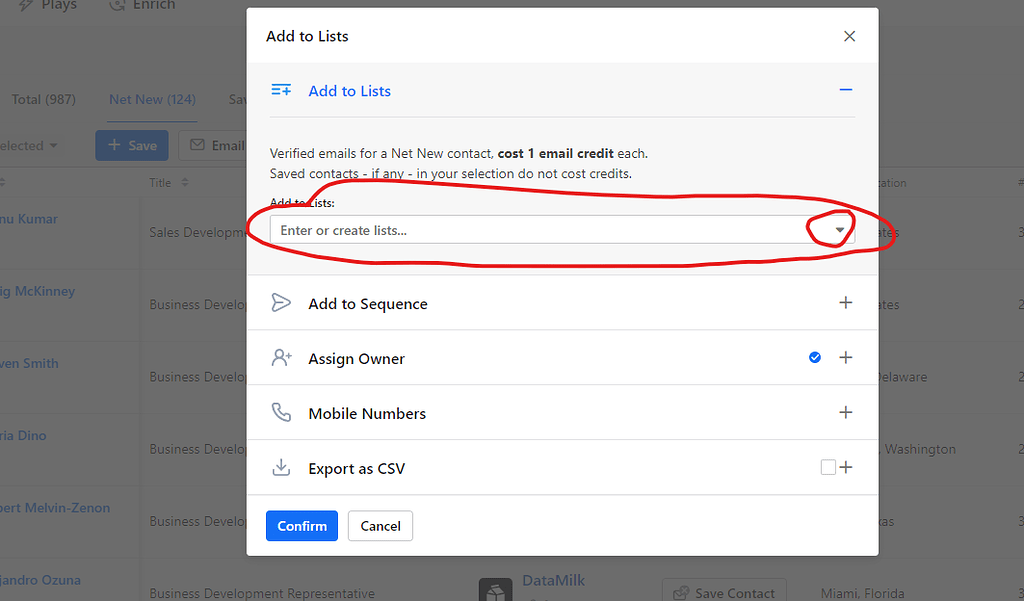Viewport: 1024px width, 601px height.
Task: Click the Confirm button
Action: tap(301, 525)
